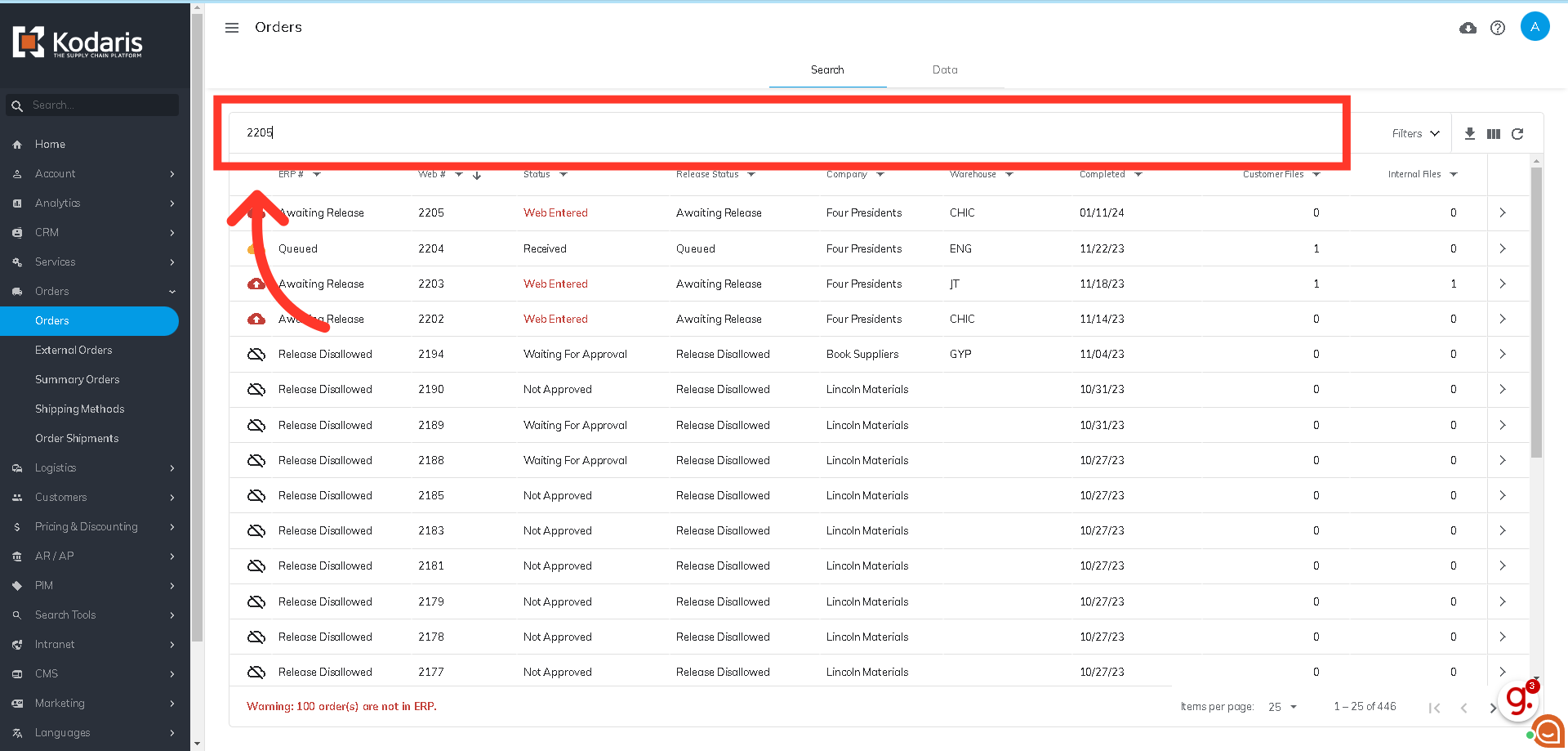Sort by Web # descending arrow
1568x751 pixels.
click(477, 175)
